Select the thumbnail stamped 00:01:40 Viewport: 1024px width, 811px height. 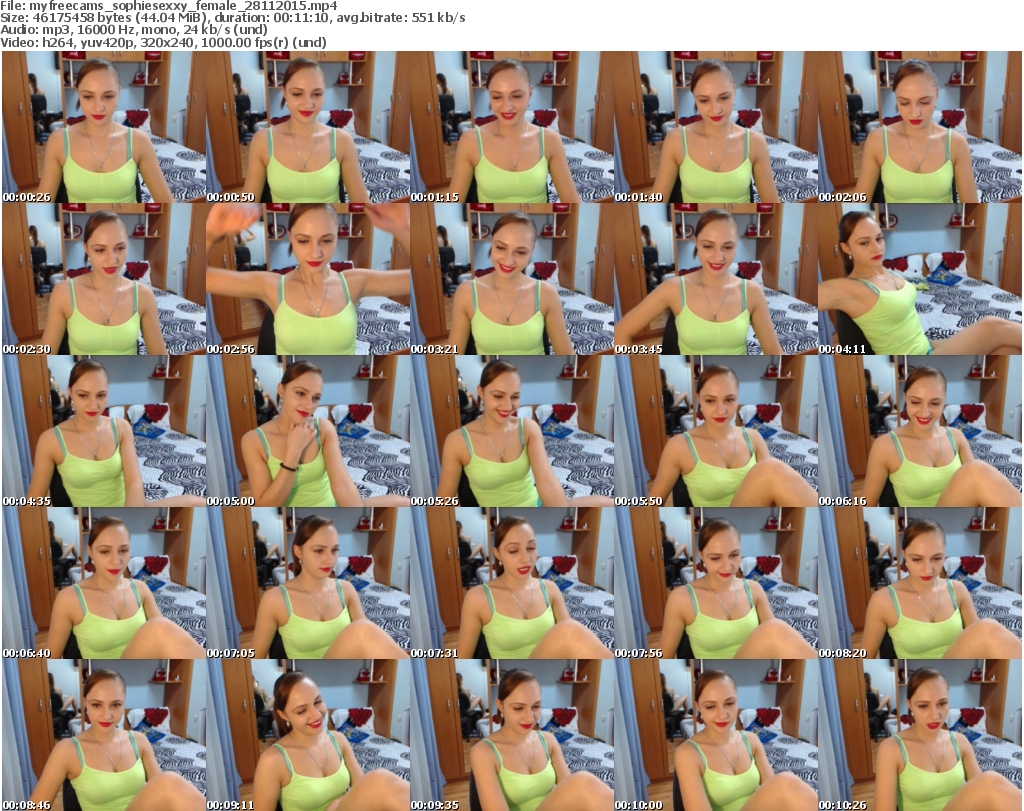click(x=716, y=127)
